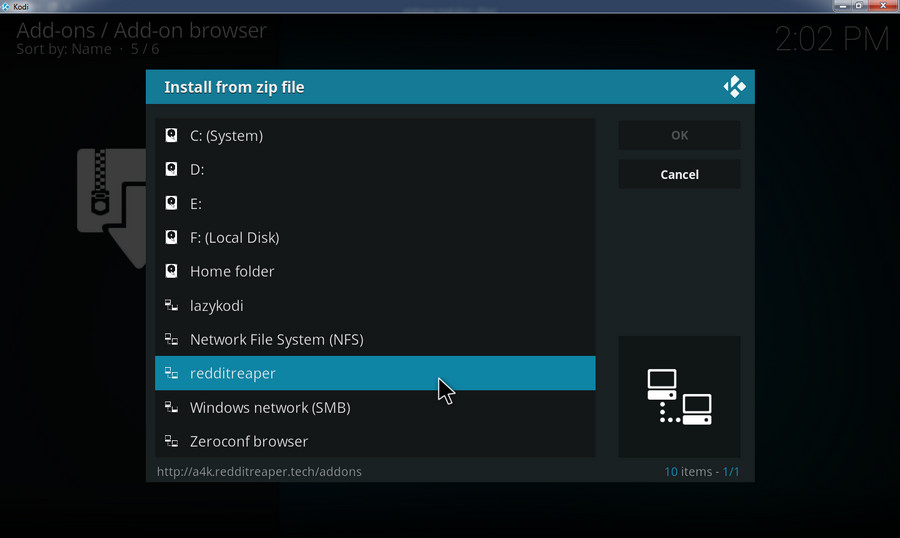
Task: Open Zeroconf browser list item
Action: pos(249,442)
